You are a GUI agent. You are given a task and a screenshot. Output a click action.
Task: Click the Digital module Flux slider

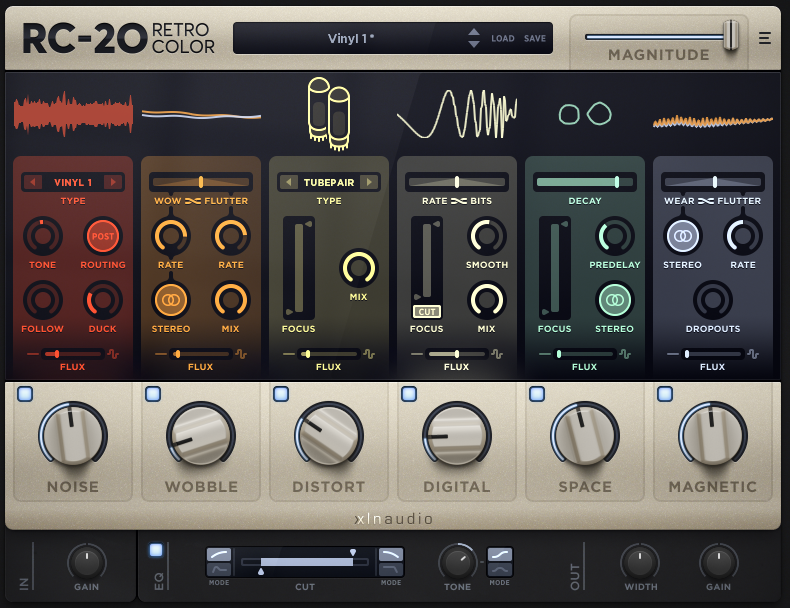point(457,354)
